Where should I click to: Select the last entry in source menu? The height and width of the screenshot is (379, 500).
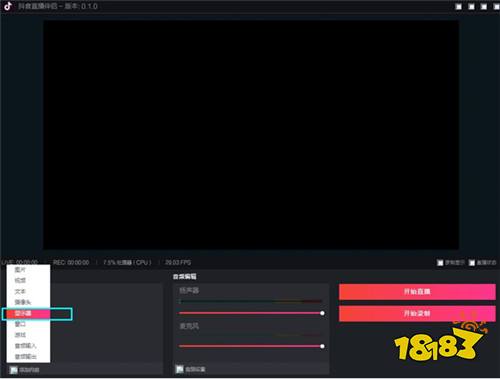[28, 356]
